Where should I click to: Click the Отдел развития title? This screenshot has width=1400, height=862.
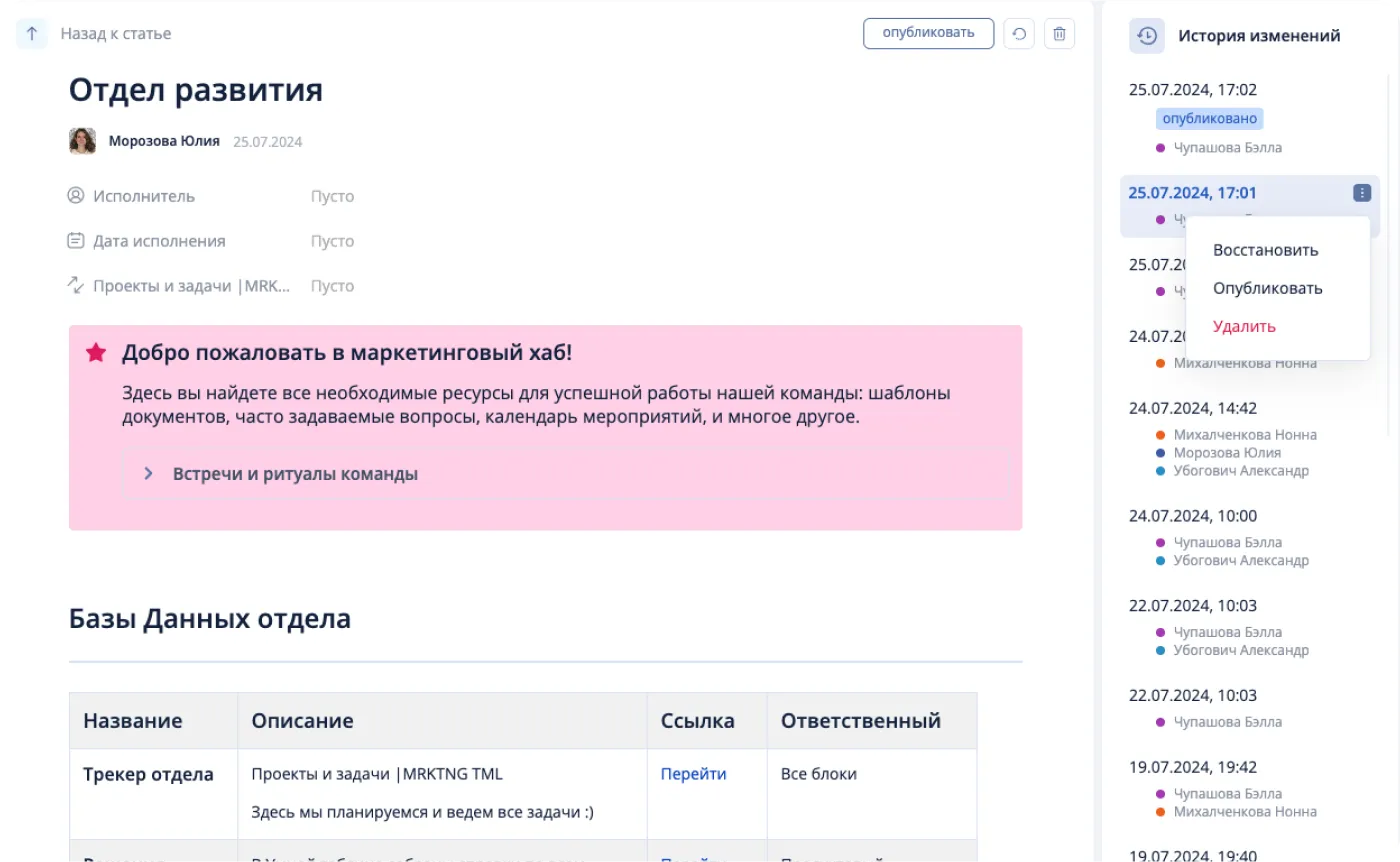tap(196, 90)
